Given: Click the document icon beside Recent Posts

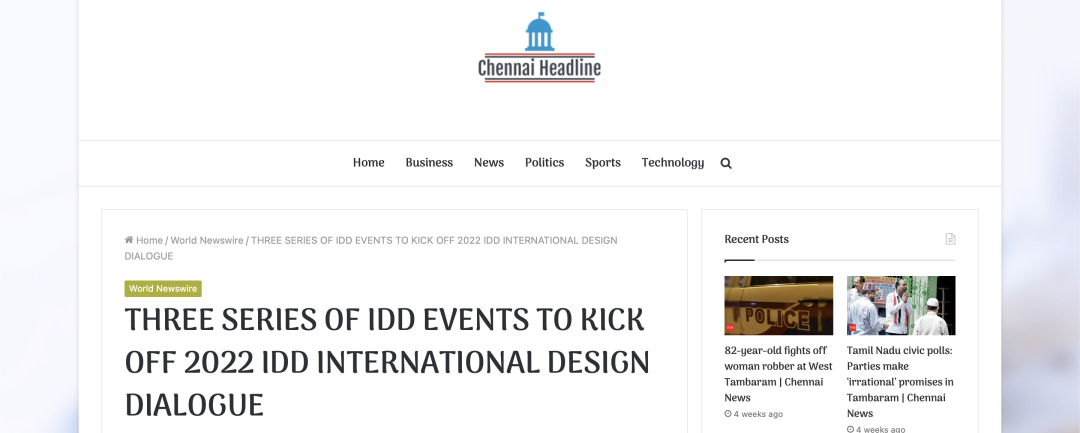Looking at the screenshot, I should click(x=951, y=239).
